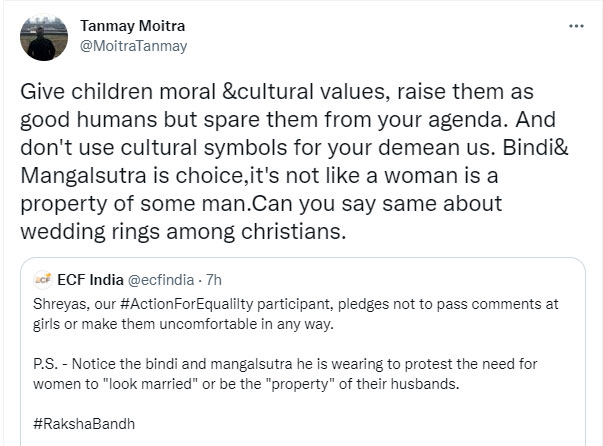
Task: Open the #RakshaBandh hashtag
Action: 83,423
